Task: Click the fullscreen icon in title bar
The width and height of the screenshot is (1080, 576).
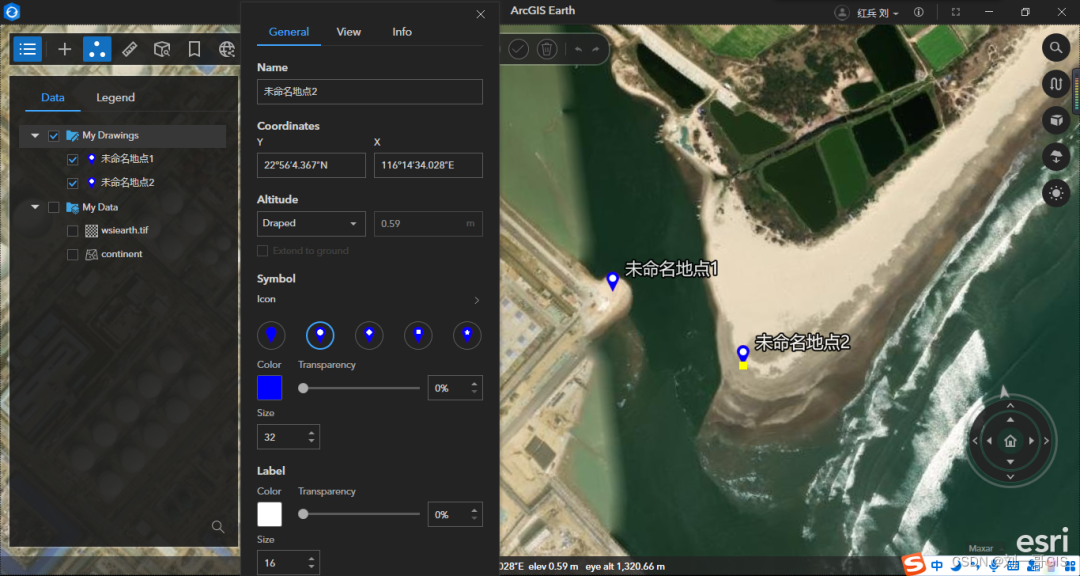Action: point(955,12)
